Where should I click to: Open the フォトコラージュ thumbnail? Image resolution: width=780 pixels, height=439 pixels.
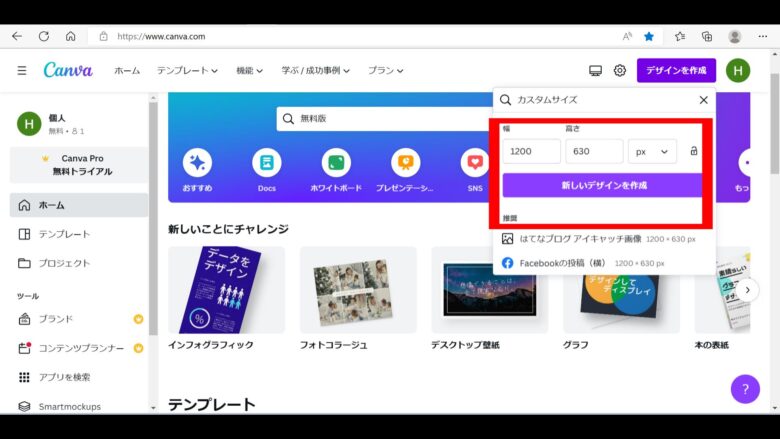point(358,290)
